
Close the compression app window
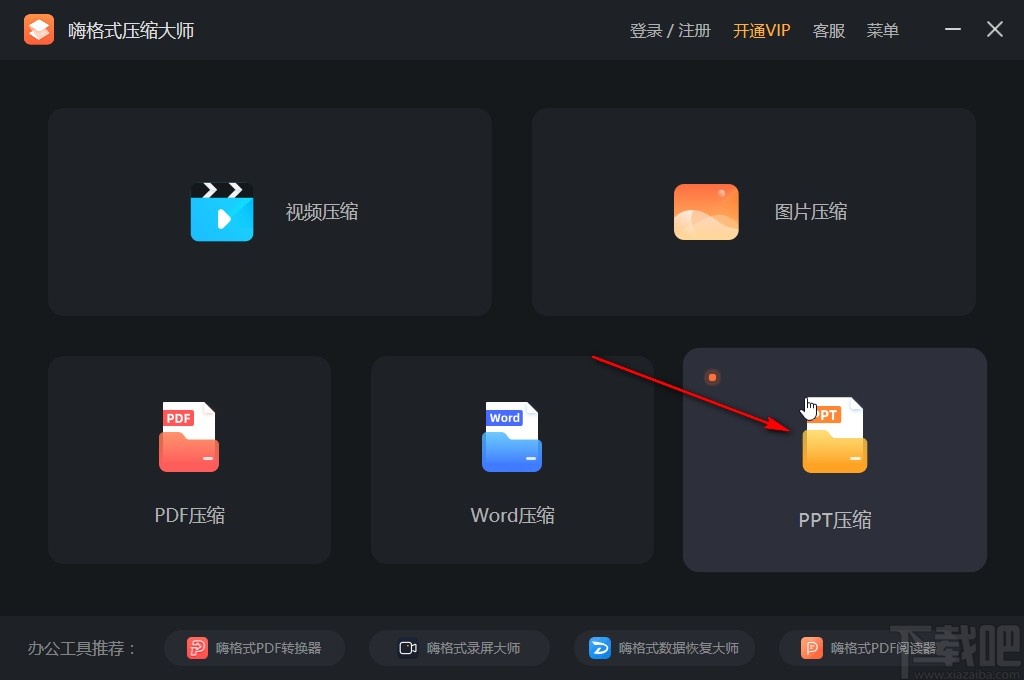pyautogui.click(x=995, y=29)
